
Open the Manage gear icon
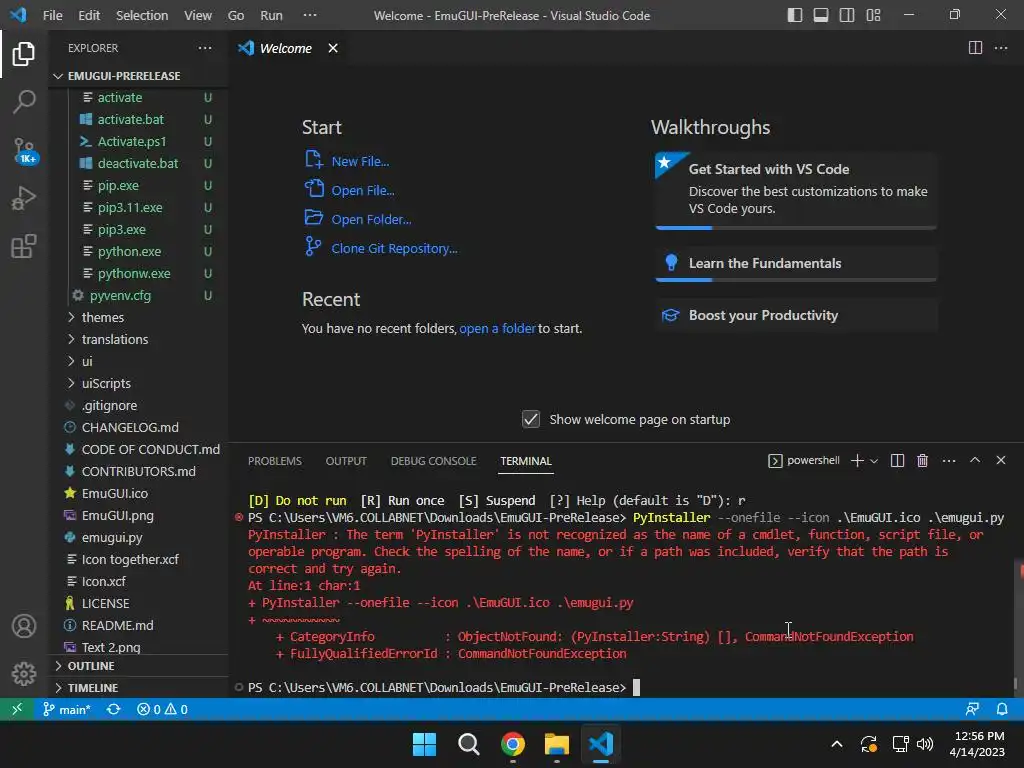24,673
